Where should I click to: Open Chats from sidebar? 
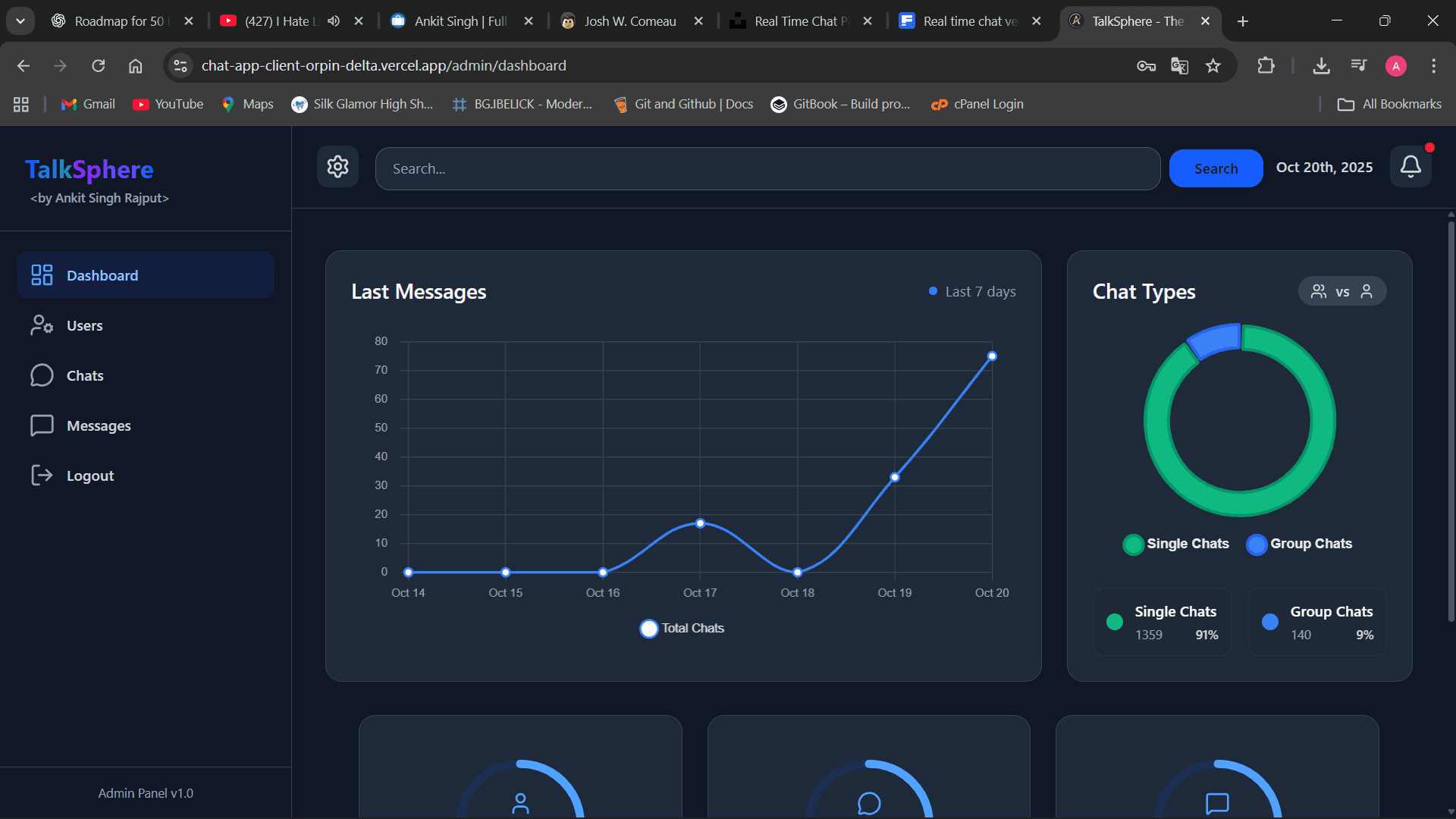(84, 375)
